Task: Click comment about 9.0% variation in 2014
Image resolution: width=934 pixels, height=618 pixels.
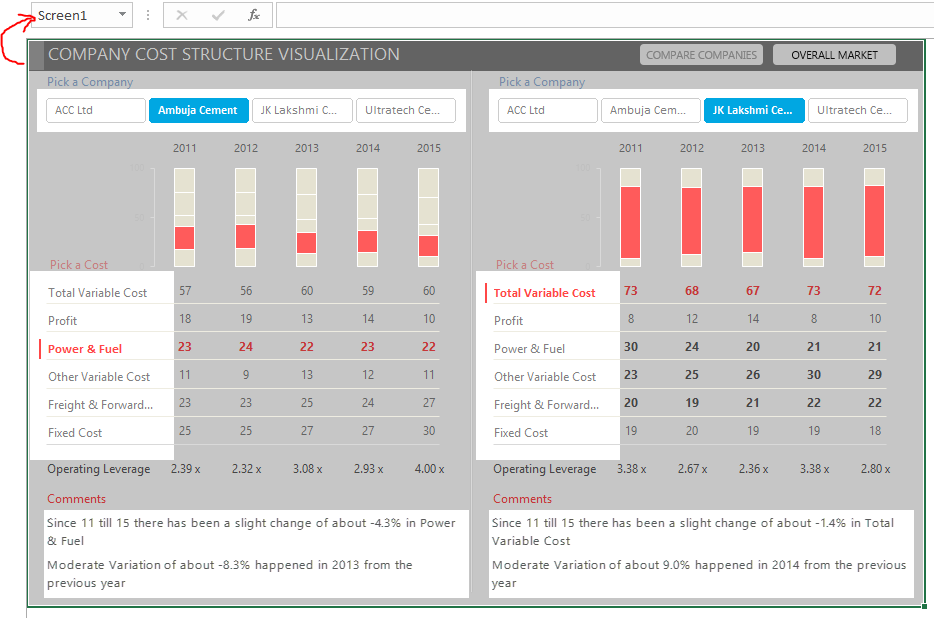Action: tap(699, 573)
